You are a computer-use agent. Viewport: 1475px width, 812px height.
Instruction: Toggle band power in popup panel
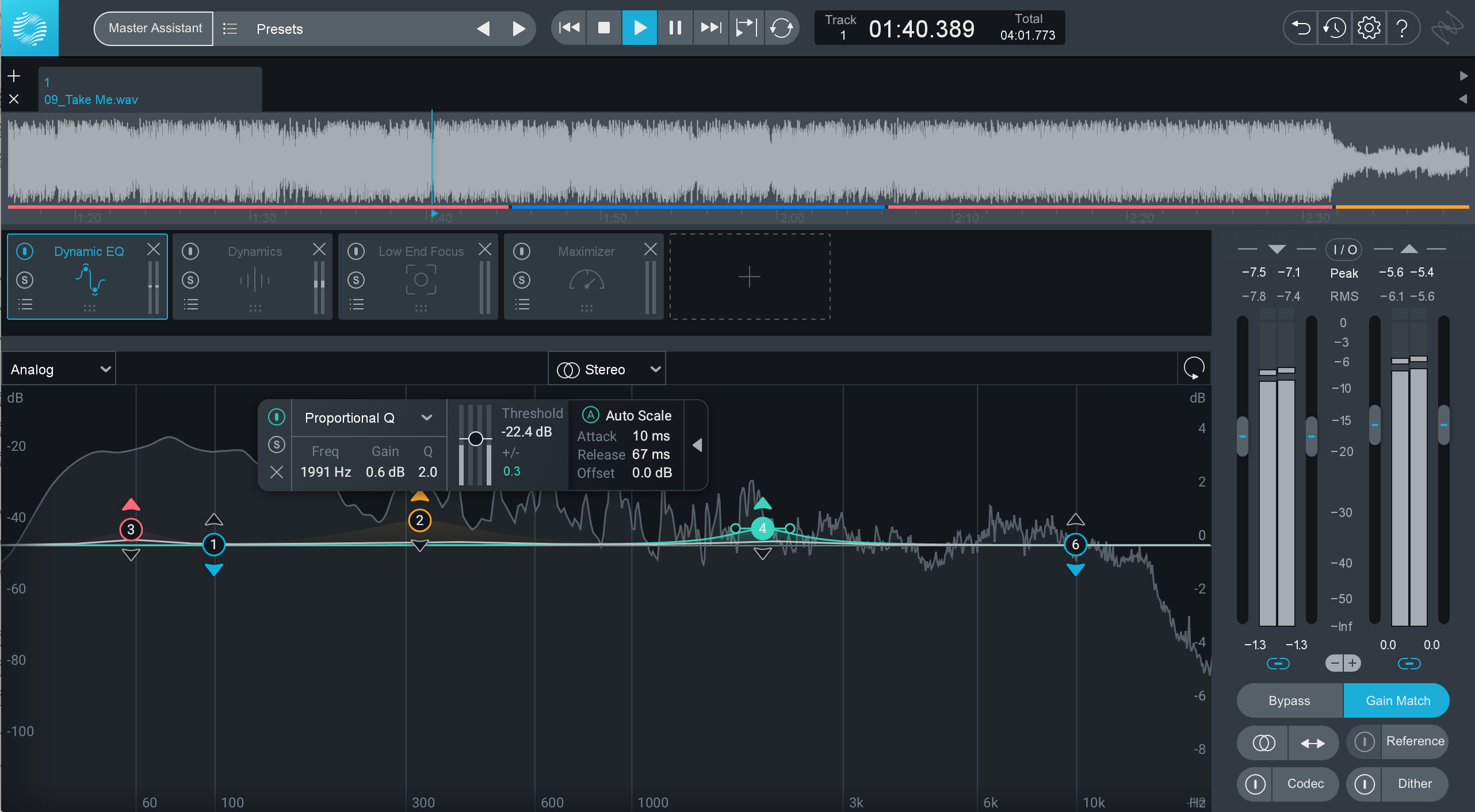277,417
